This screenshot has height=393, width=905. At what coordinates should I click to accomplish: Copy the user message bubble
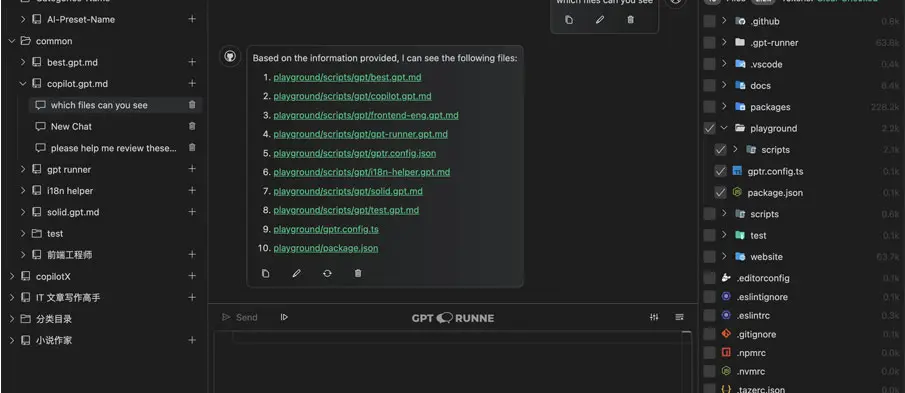point(569,20)
